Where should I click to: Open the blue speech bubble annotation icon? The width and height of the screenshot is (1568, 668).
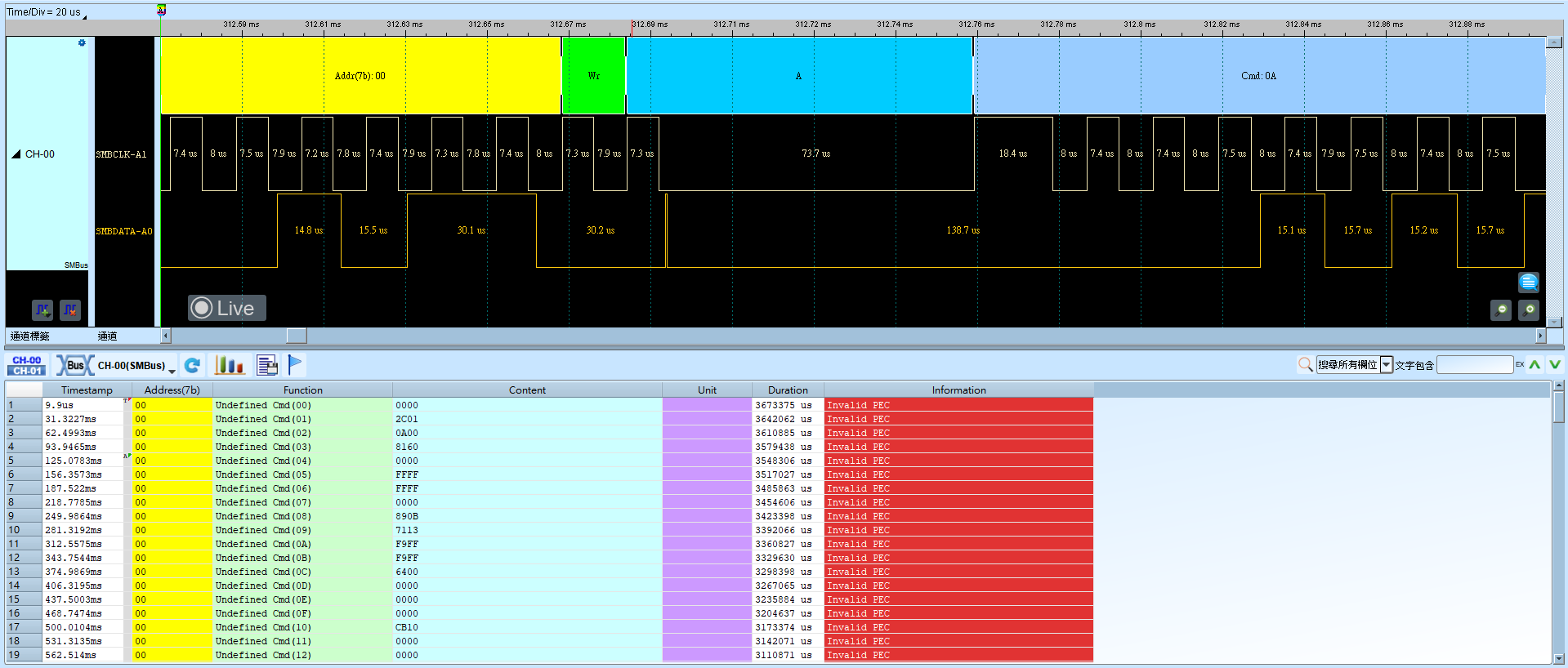[x=1529, y=283]
